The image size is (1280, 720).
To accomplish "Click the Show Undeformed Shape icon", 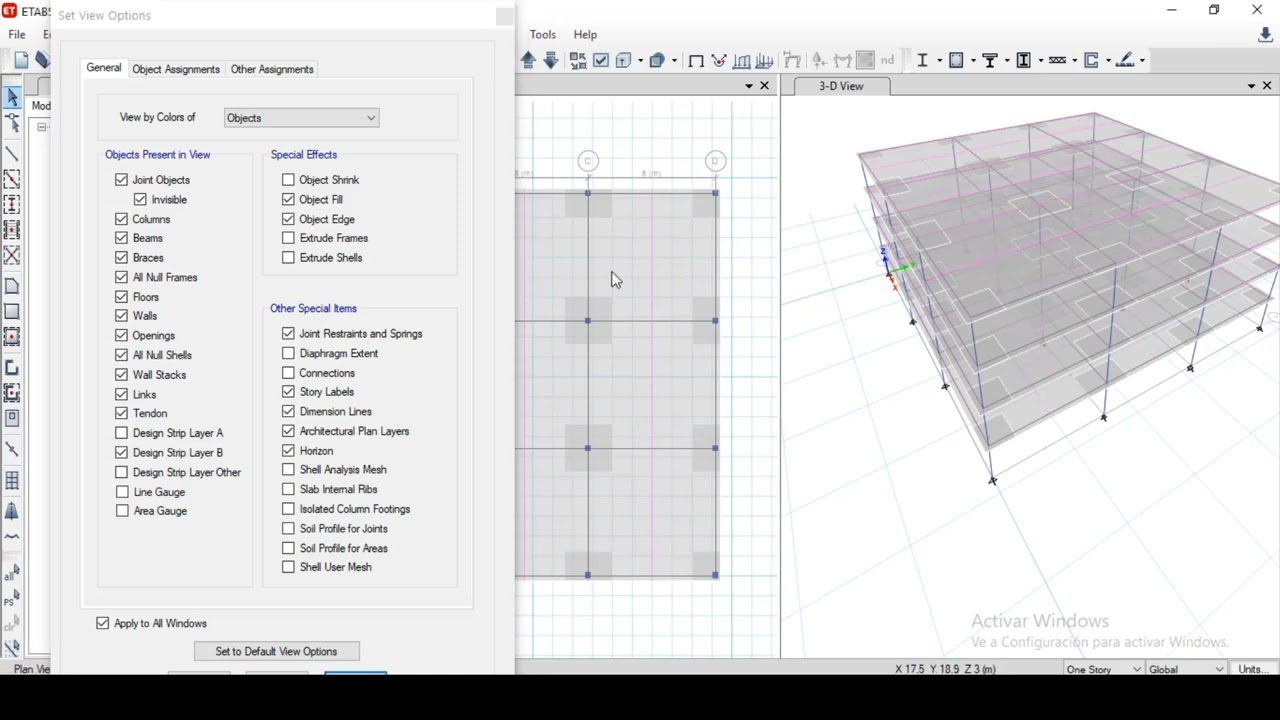I will (696, 61).
